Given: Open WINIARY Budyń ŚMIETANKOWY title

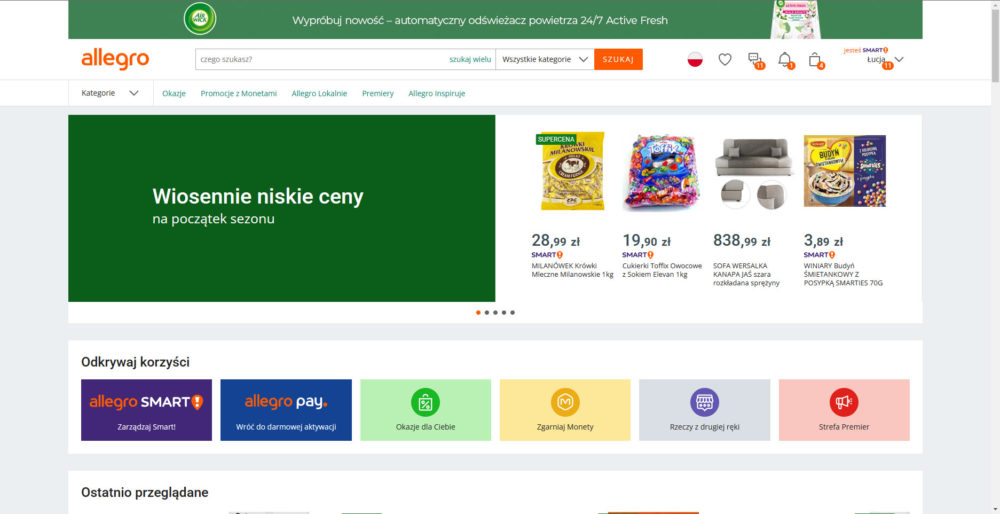Looking at the screenshot, I should tap(843, 274).
